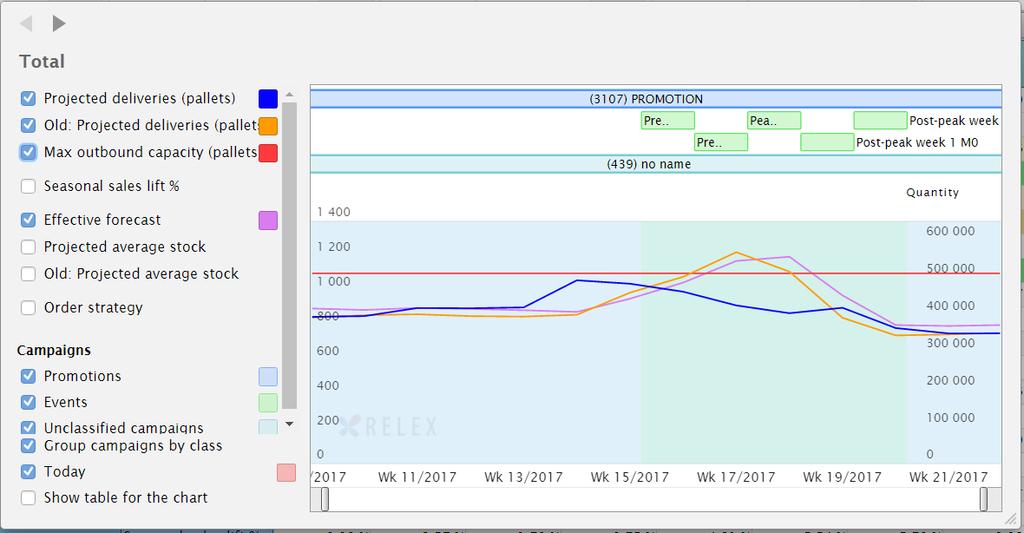This screenshot has width=1024, height=533.
Task: Select the 'Pea..' event block
Action: pos(774,120)
